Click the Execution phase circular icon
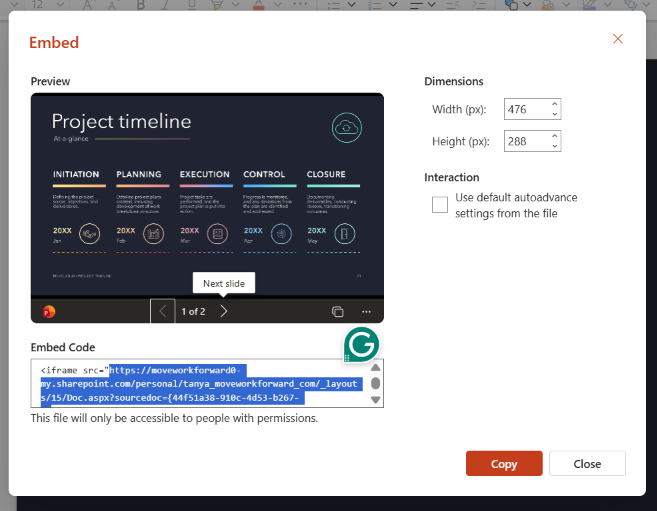This screenshot has height=511, width=657. [x=217, y=234]
